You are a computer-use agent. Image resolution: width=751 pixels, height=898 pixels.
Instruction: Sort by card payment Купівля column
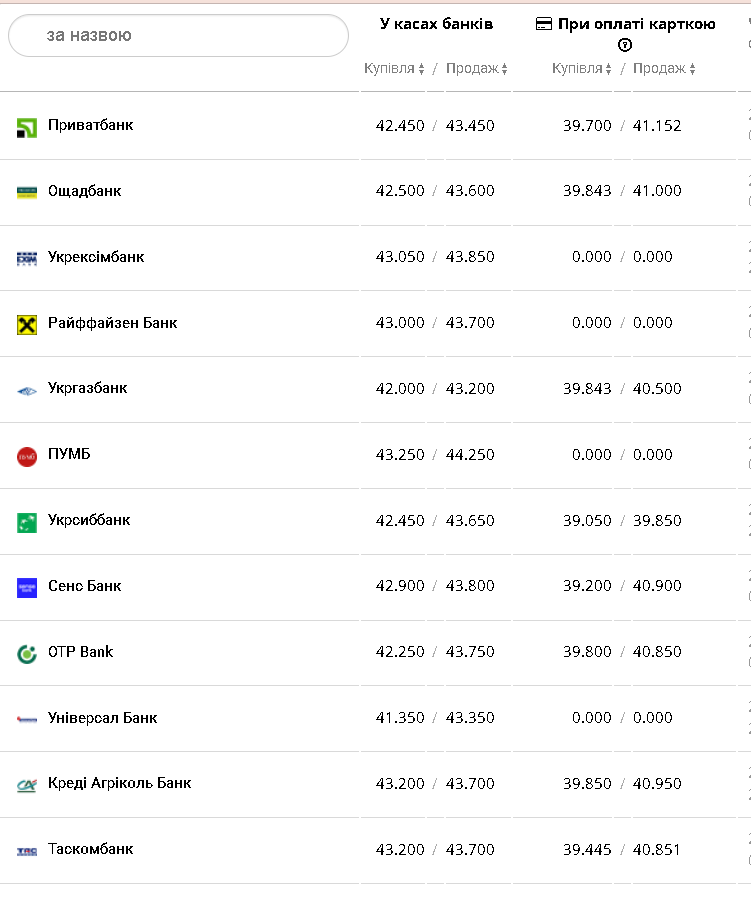point(582,69)
